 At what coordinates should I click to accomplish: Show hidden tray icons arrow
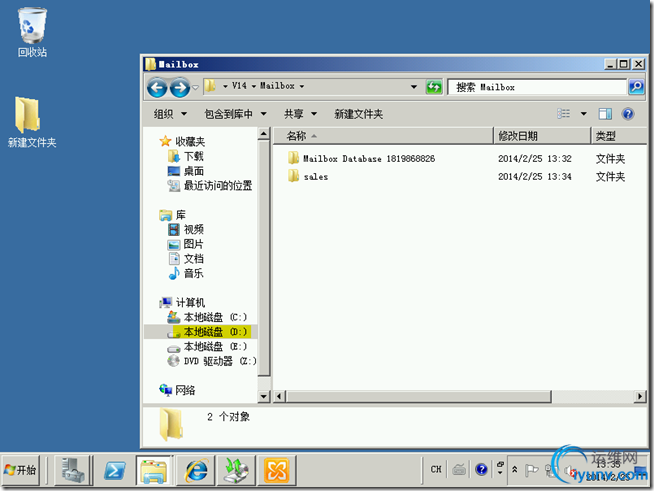515,469
